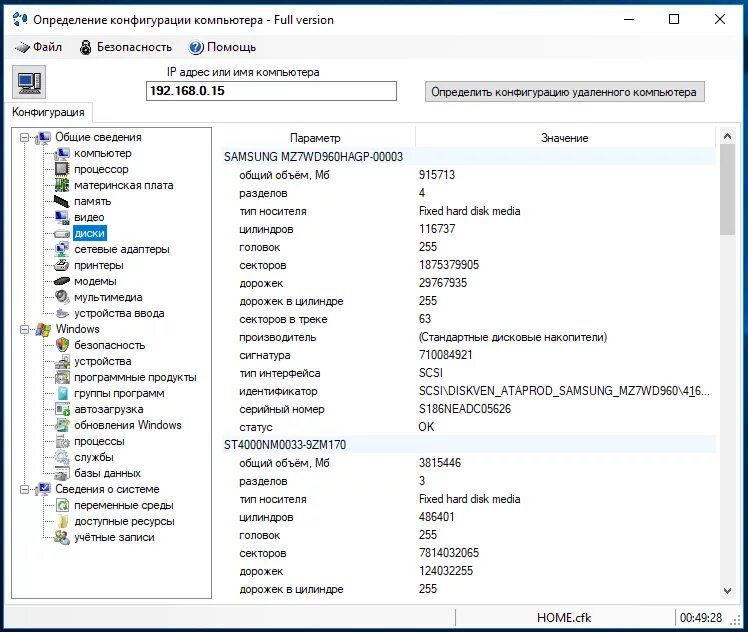Select SAMSUNG MZ7WD960HAGP-00003 disk header row
The width and height of the screenshot is (748, 632).
coord(468,156)
